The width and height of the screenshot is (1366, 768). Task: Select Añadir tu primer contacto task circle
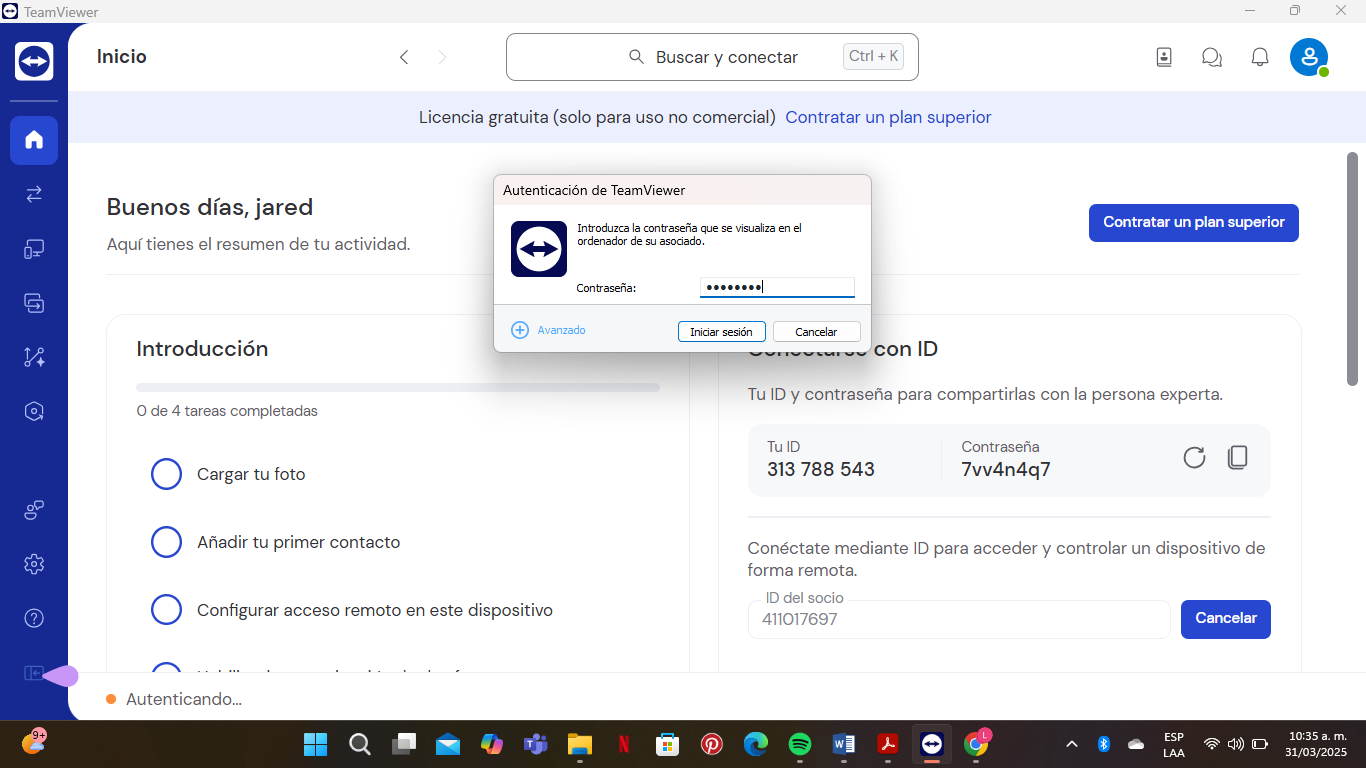[166, 542]
